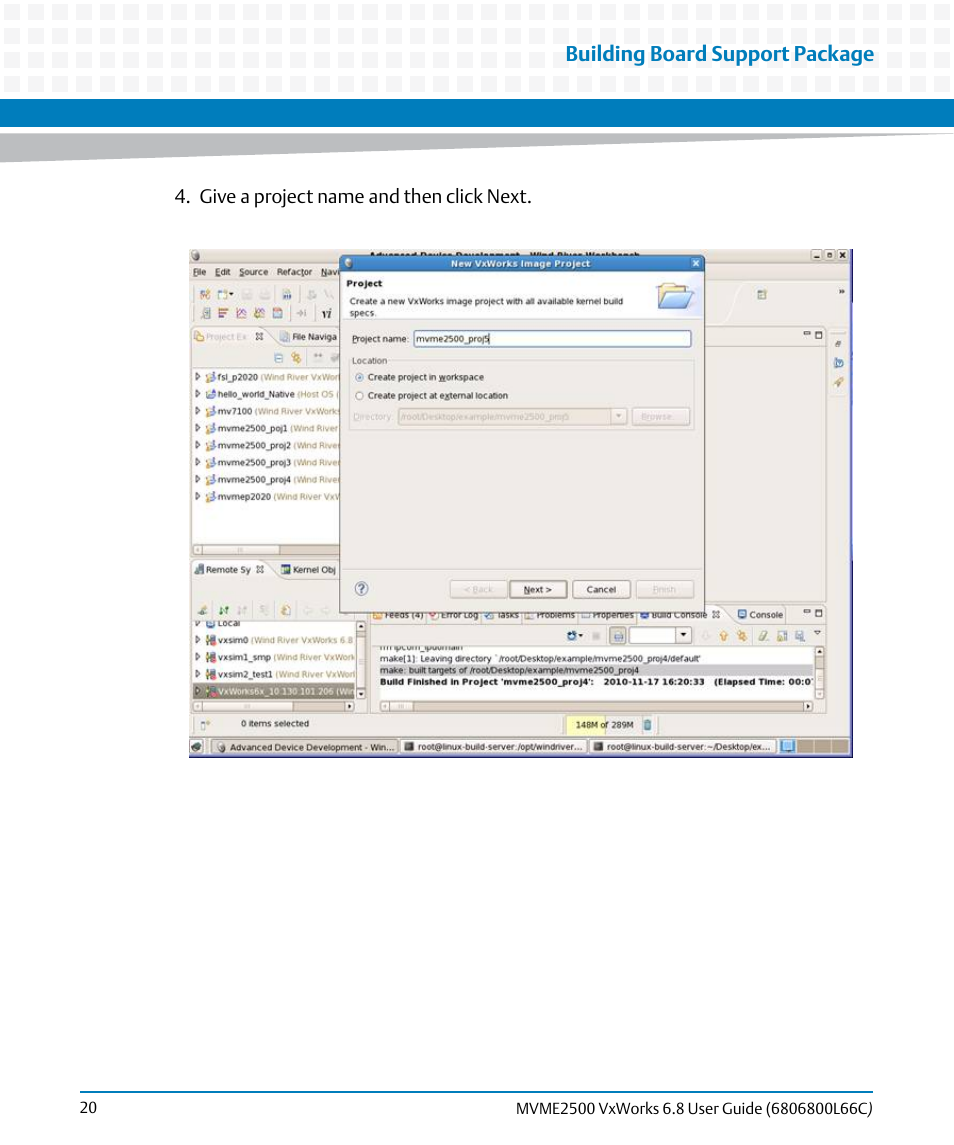Viewport: 954px width, 1145px height.
Task: Click Remote Systems vertical scrollbar down arrow
Action: pos(361,694)
